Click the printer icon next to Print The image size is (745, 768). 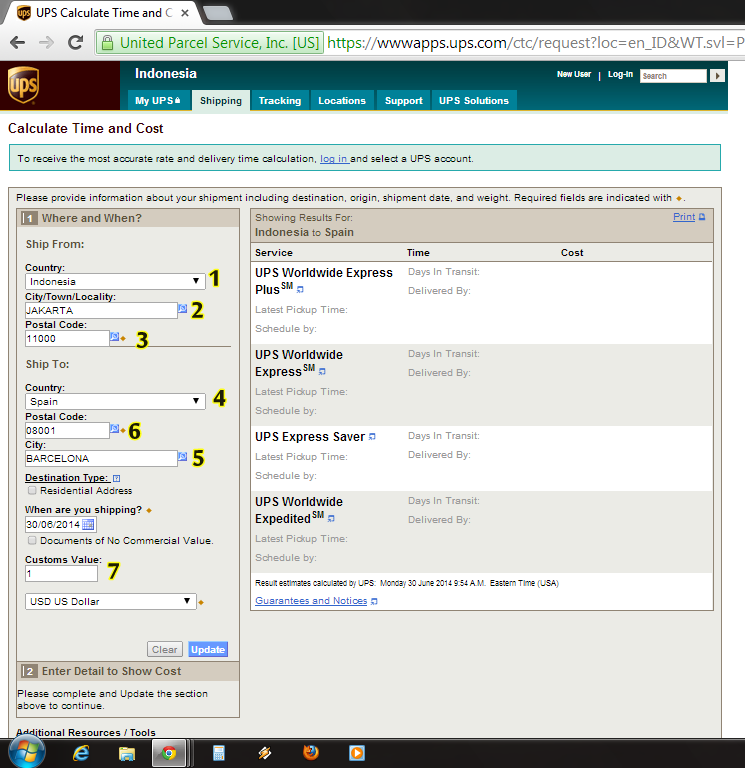click(x=702, y=217)
